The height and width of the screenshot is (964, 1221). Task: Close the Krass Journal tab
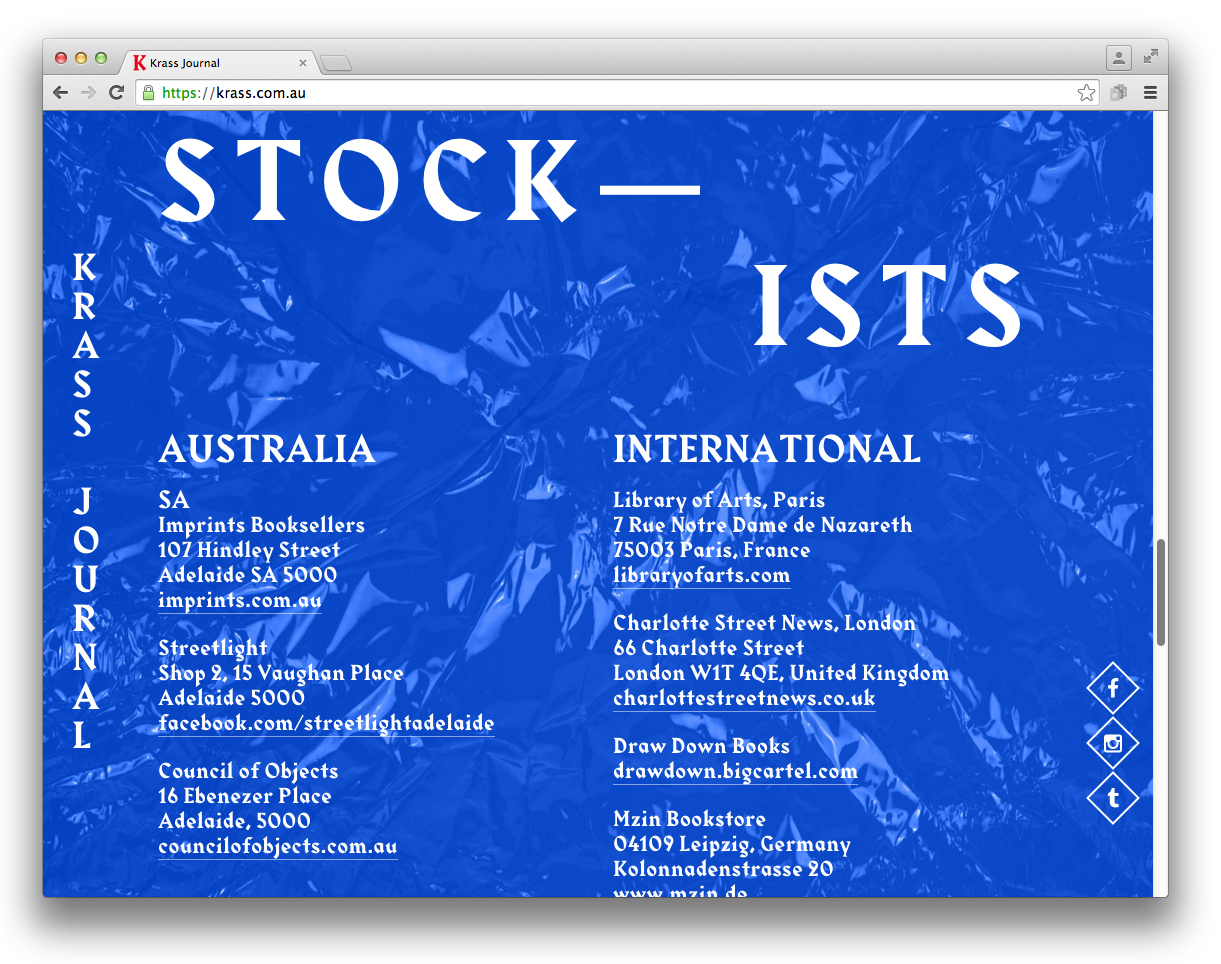point(303,63)
